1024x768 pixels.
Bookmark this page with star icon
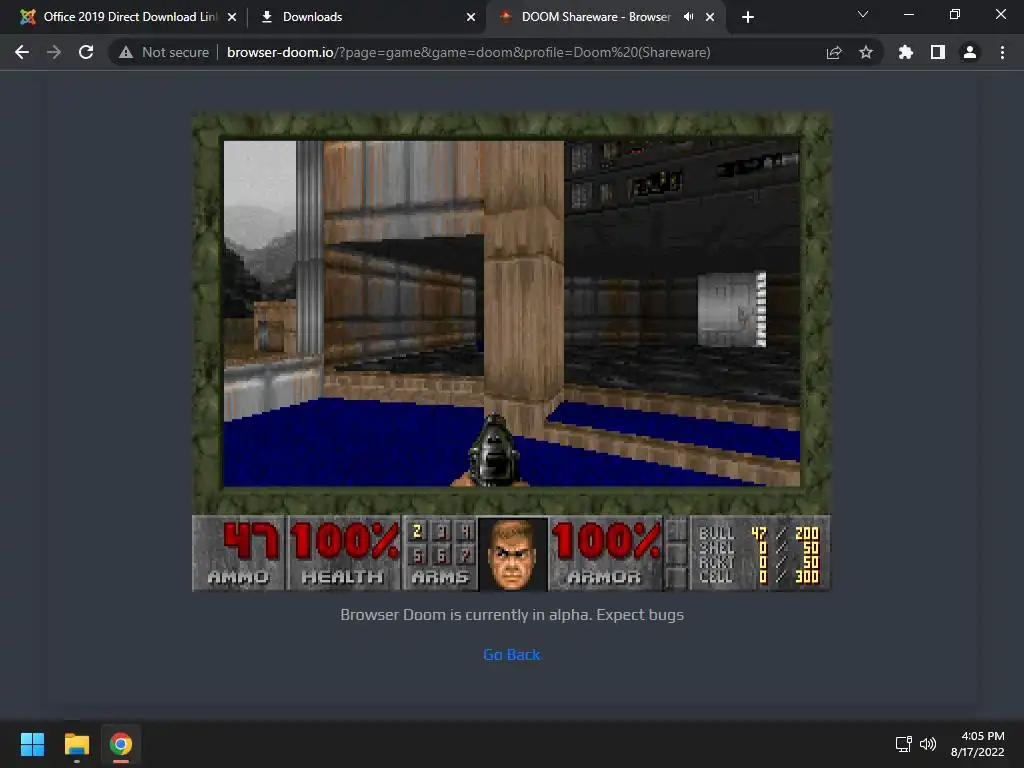pos(866,52)
